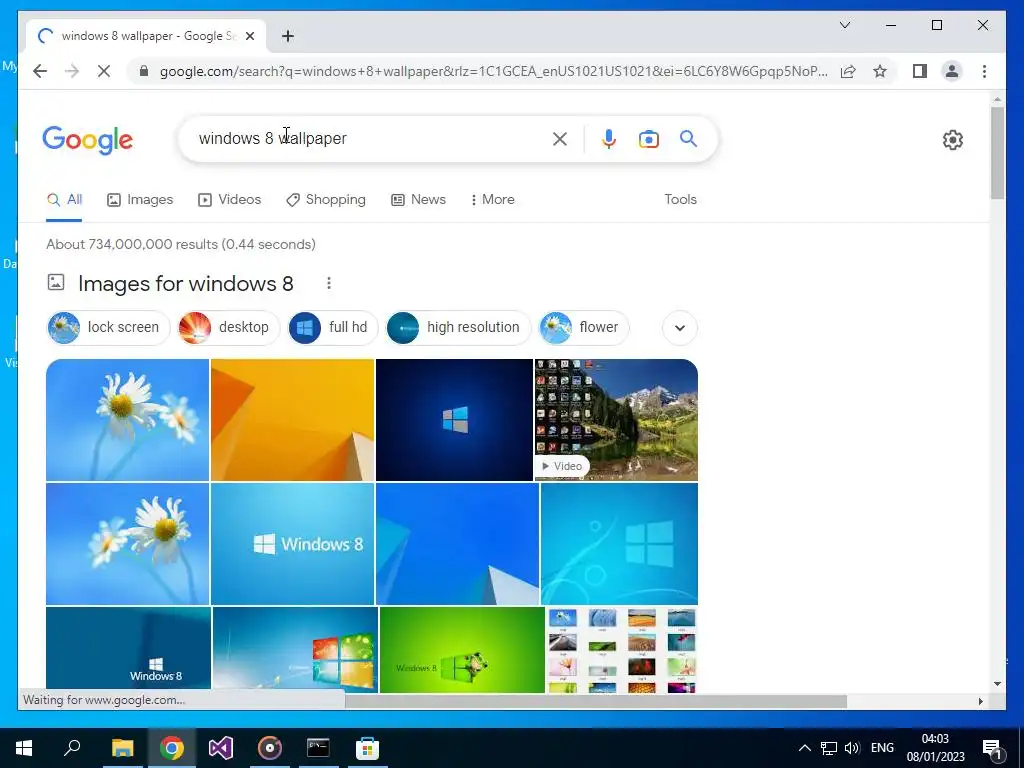The width and height of the screenshot is (1024, 768).
Task: Open the Windows 8 text logo thumbnail
Action: point(293,544)
